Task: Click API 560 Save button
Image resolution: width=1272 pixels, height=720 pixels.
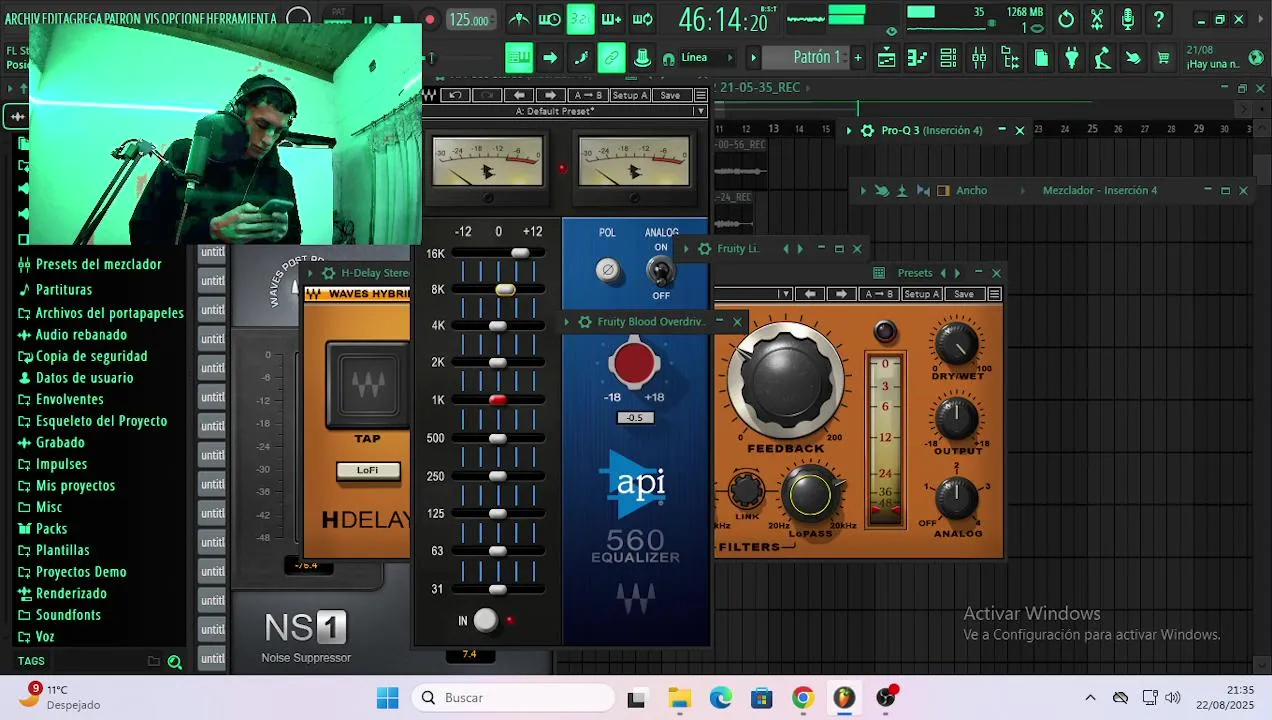Action: pos(670,95)
